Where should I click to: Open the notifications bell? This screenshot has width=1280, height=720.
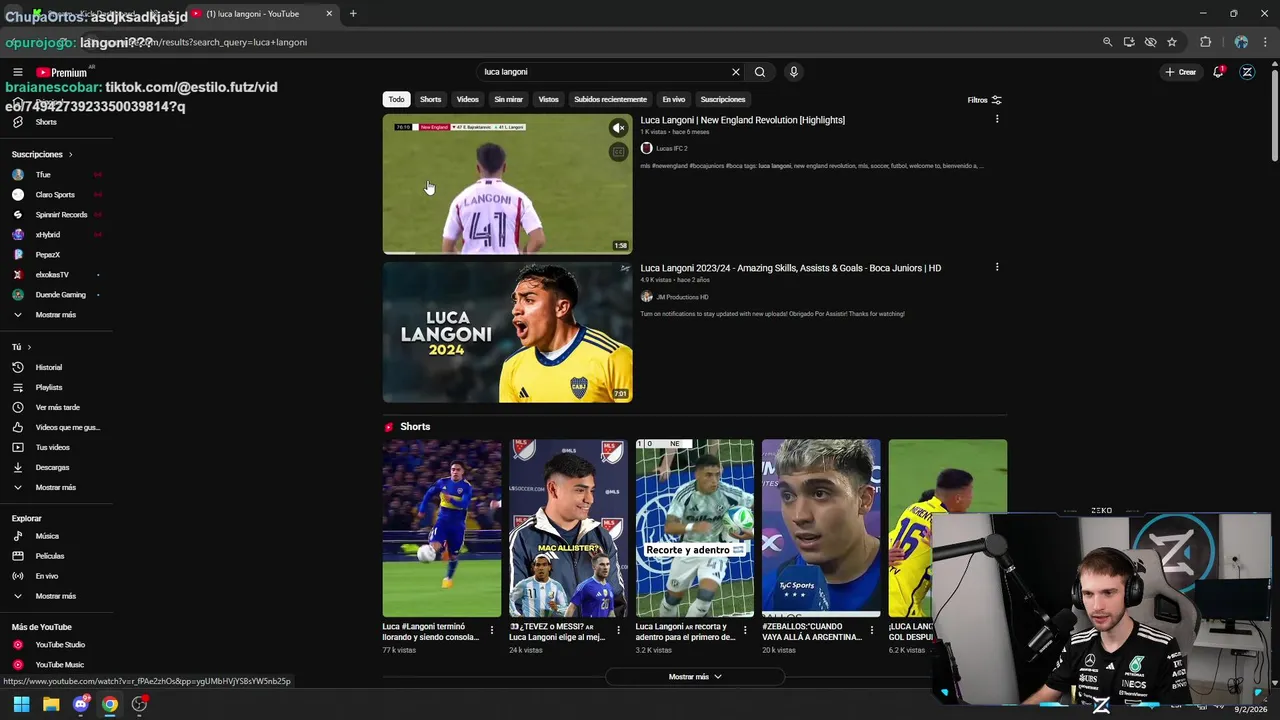click(x=1218, y=72)
